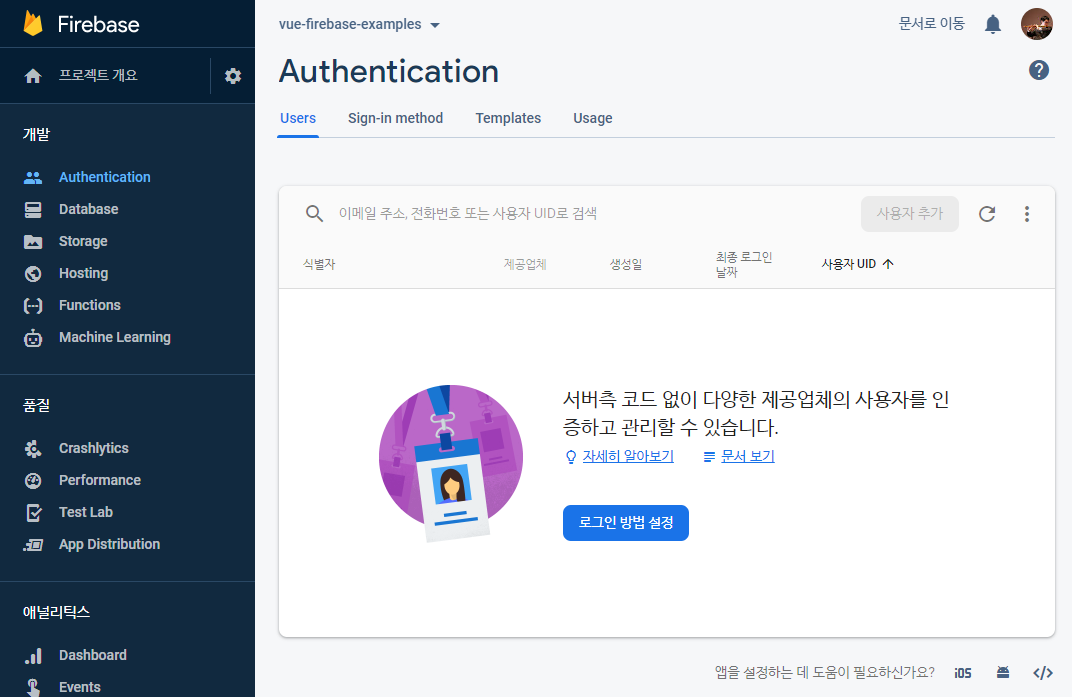1072x697 pixels.
Task: Click the 식별자 column header
Action: point(319,265)
